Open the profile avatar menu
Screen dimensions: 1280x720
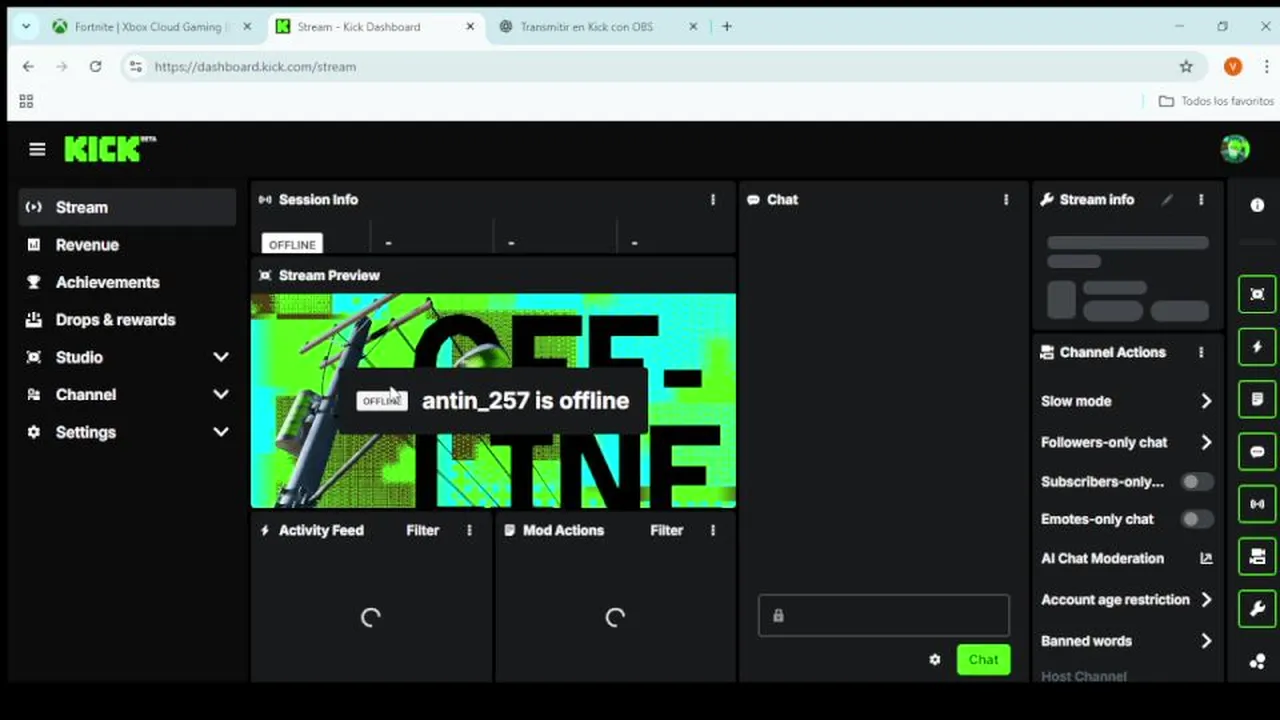[1235, 149]
